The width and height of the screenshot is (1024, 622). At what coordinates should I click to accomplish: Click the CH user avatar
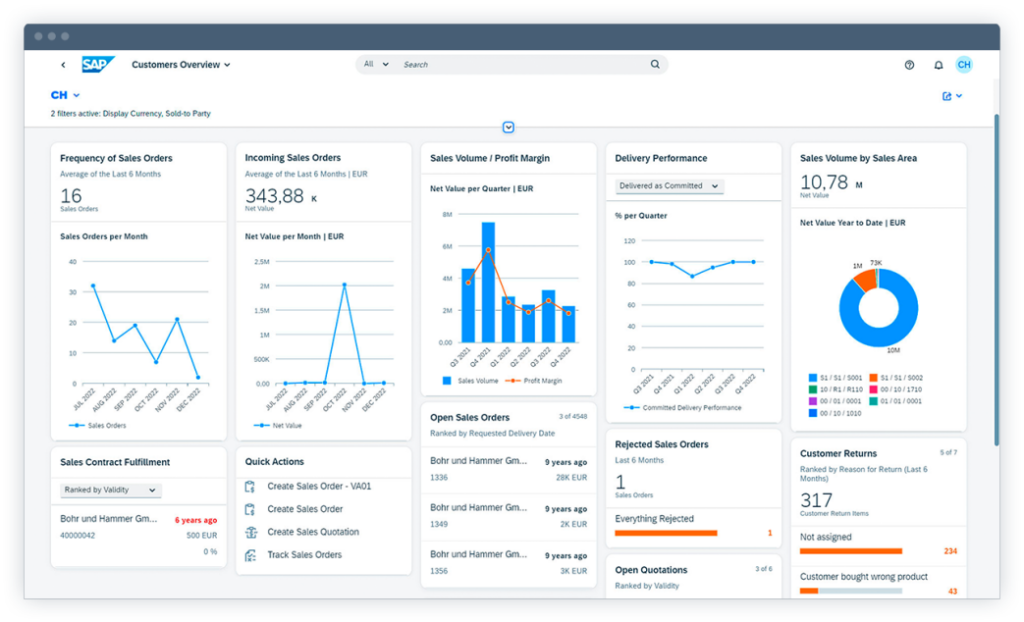(x=963, y=64)
